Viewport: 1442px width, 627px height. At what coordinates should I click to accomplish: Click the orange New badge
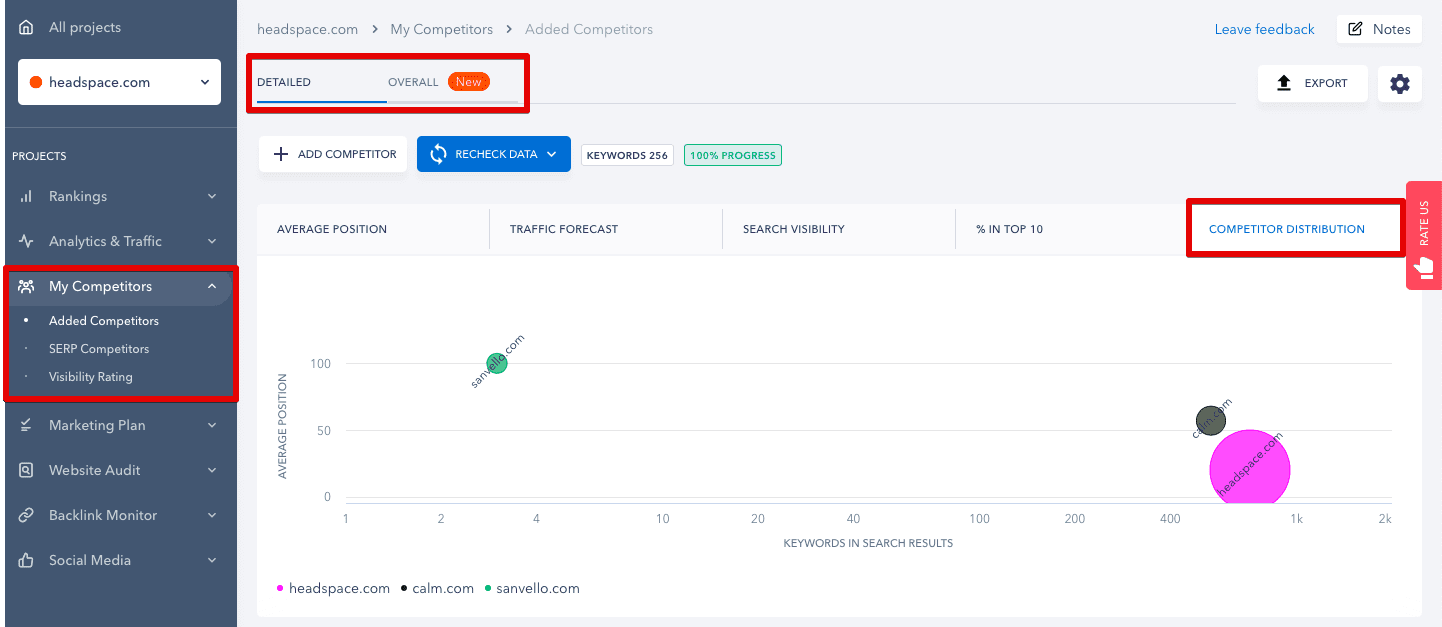[x=469, y=82]
